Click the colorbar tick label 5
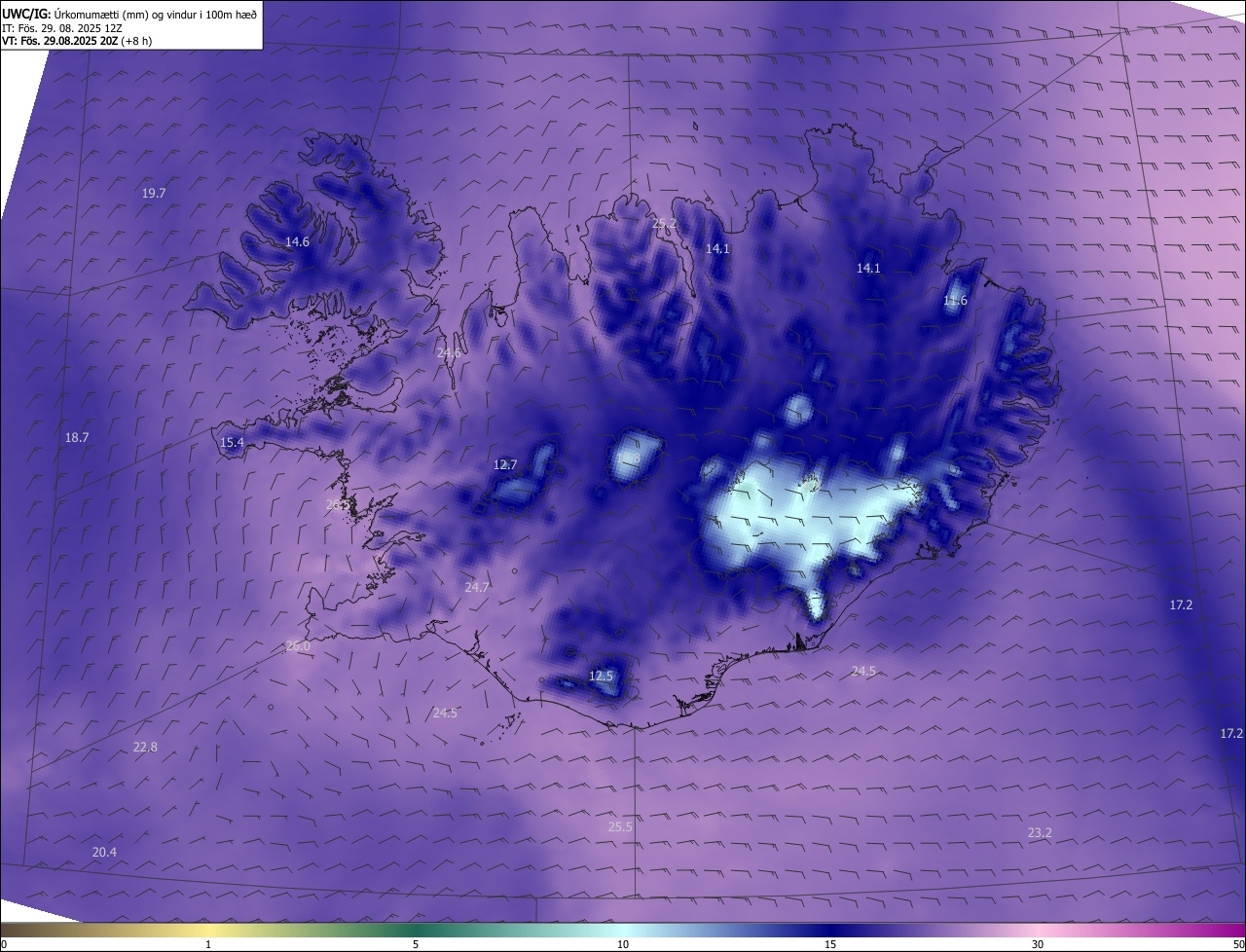Viewport: 1246px width, 952px height. click(416, 944)
